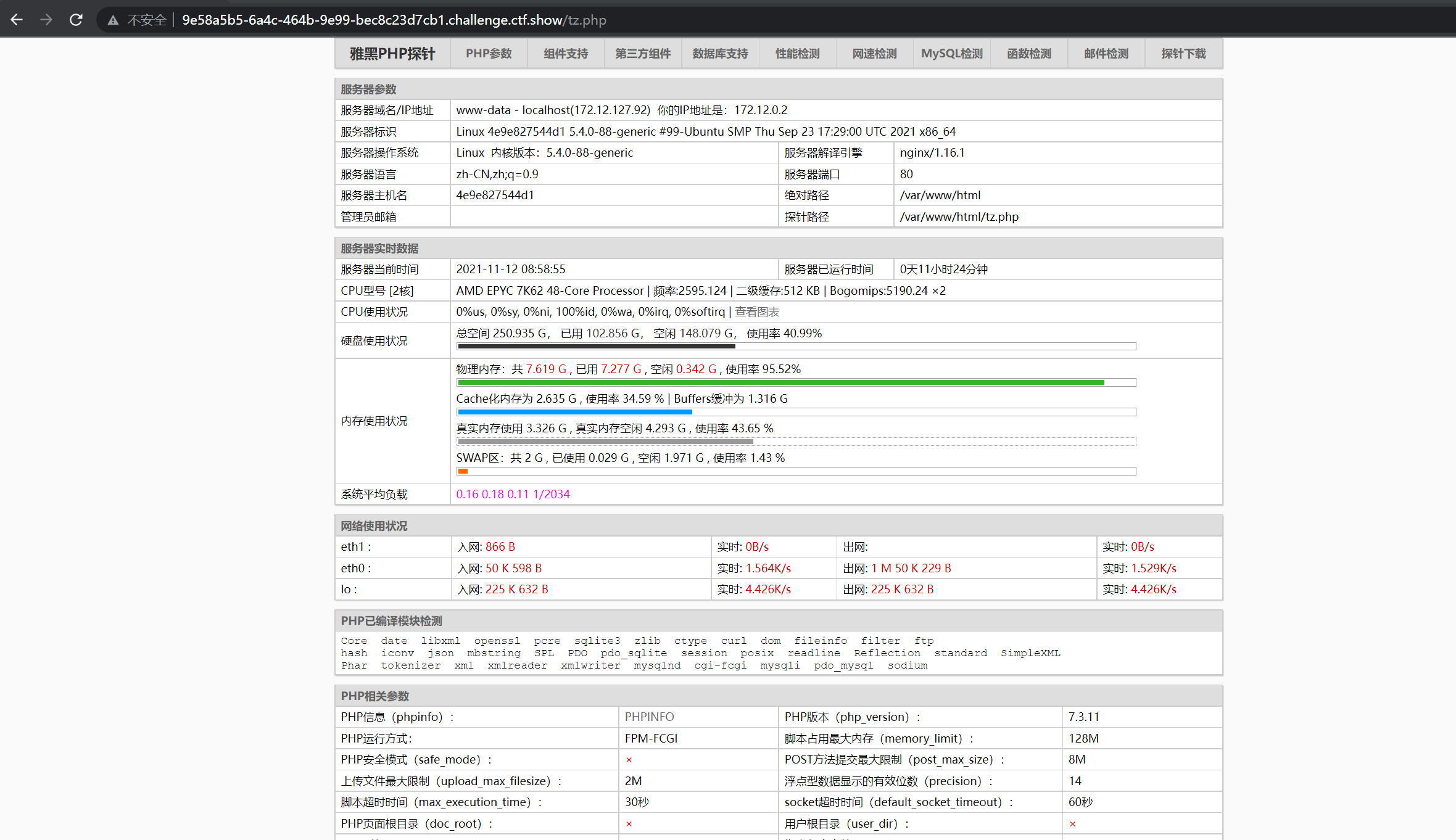This screenshot has height=840, width=1456.
Task: Click the blue cache memory usage bar
Action: pyautogui.click(x=574, y=412)
